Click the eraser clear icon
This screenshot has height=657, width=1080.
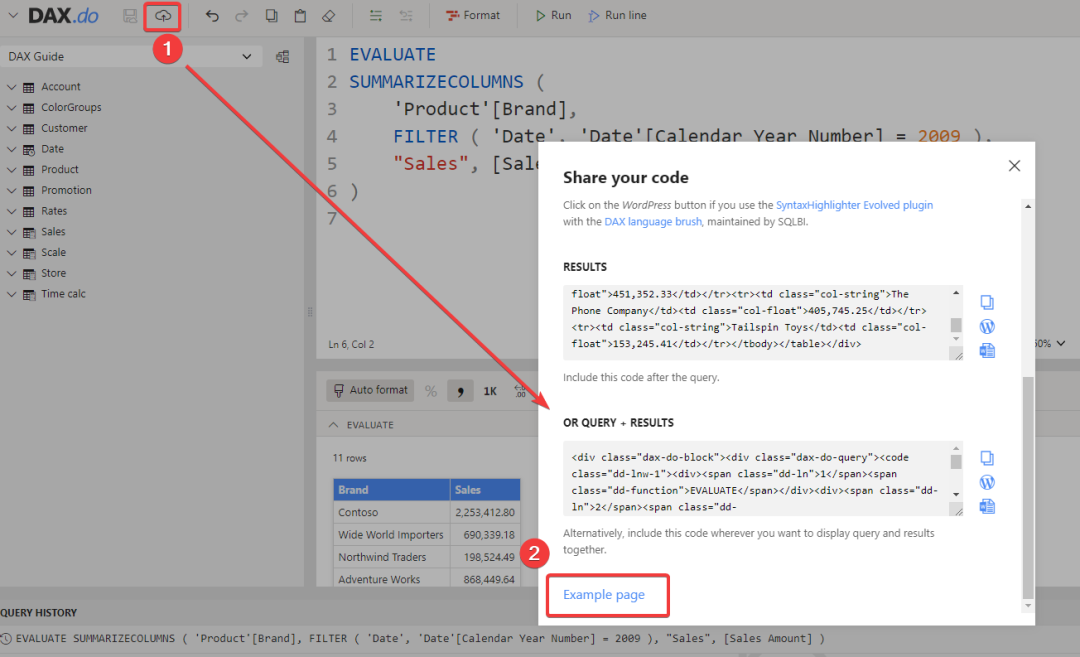[x=329, y=15]
